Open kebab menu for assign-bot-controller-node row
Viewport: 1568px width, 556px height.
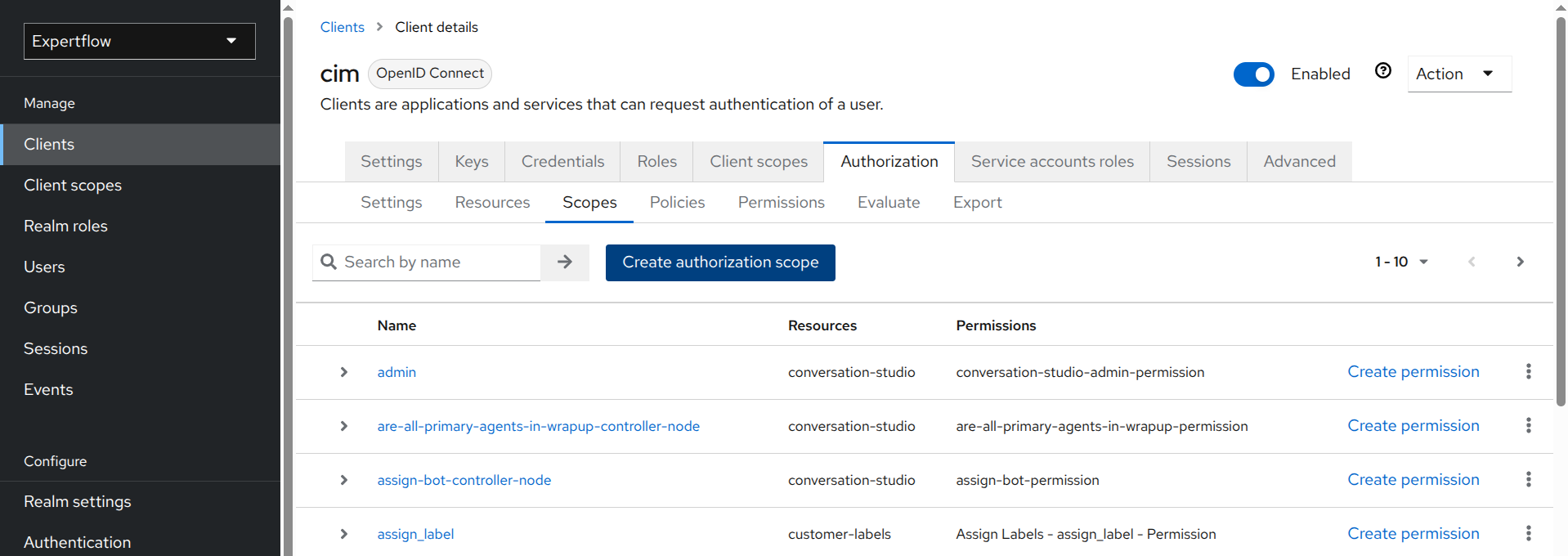(1528, 480)
